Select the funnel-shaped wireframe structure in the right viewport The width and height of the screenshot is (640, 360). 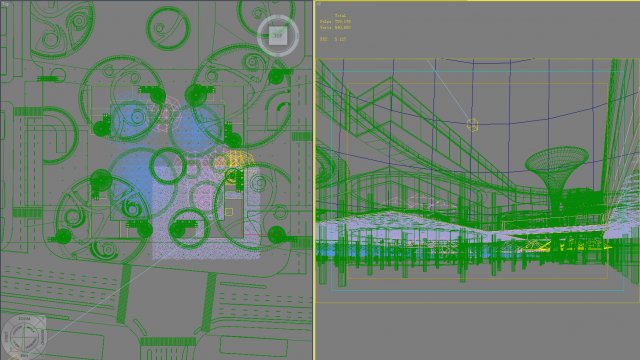point(557,180)
